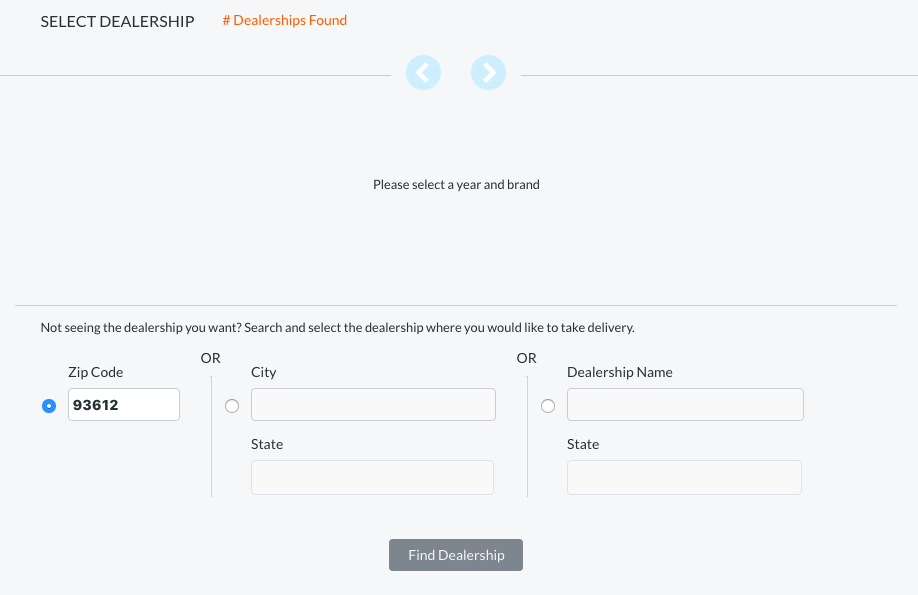Click the 'Zip Code' field label

point(95,371)
